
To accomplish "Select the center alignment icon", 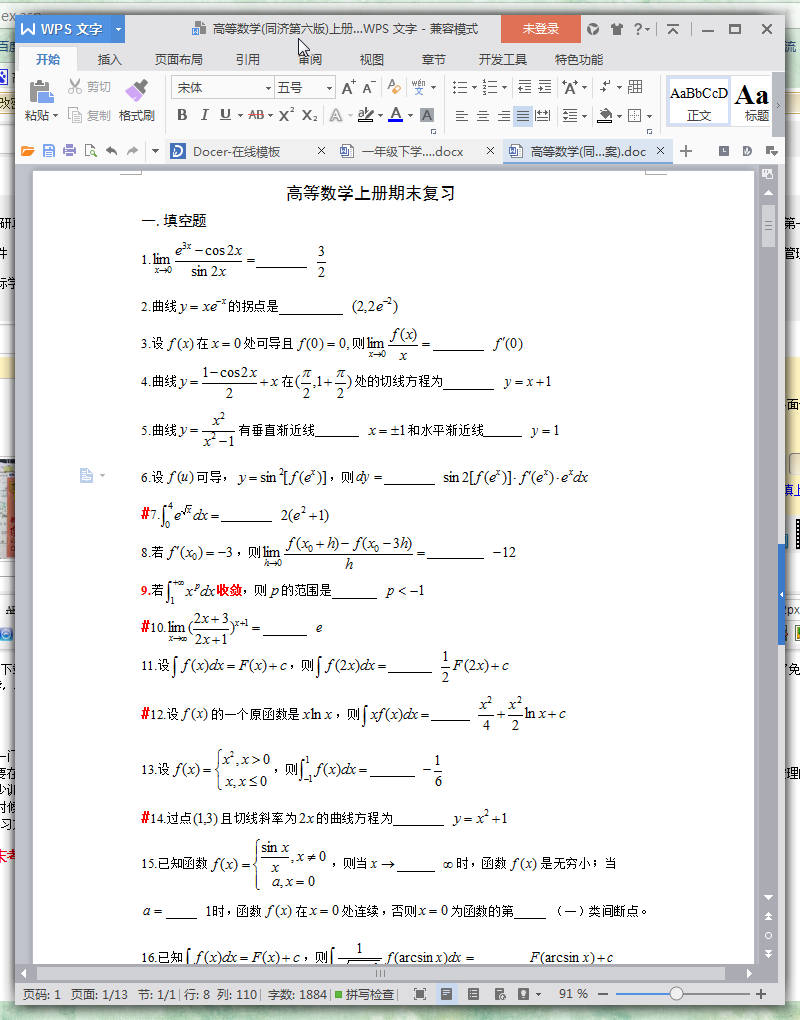I will click(482, 114).
